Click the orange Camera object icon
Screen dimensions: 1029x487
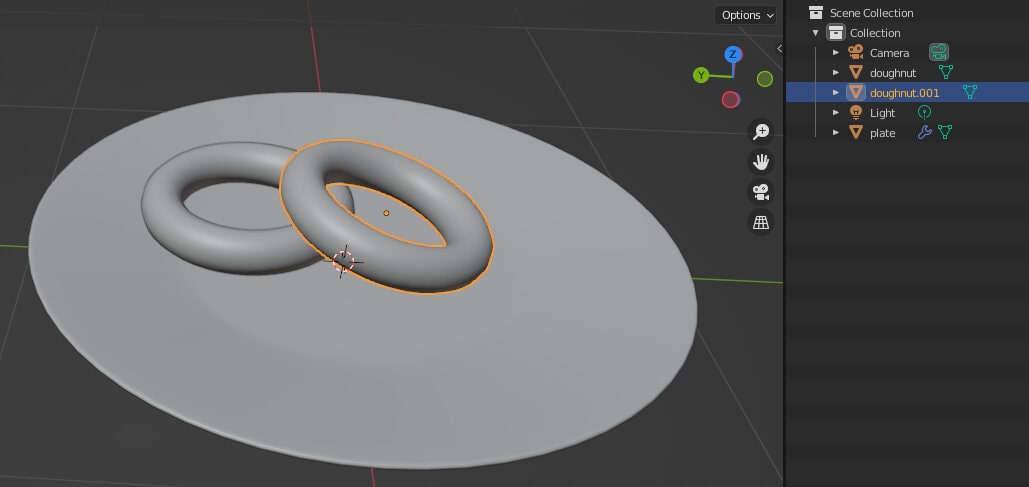(855, 53)
